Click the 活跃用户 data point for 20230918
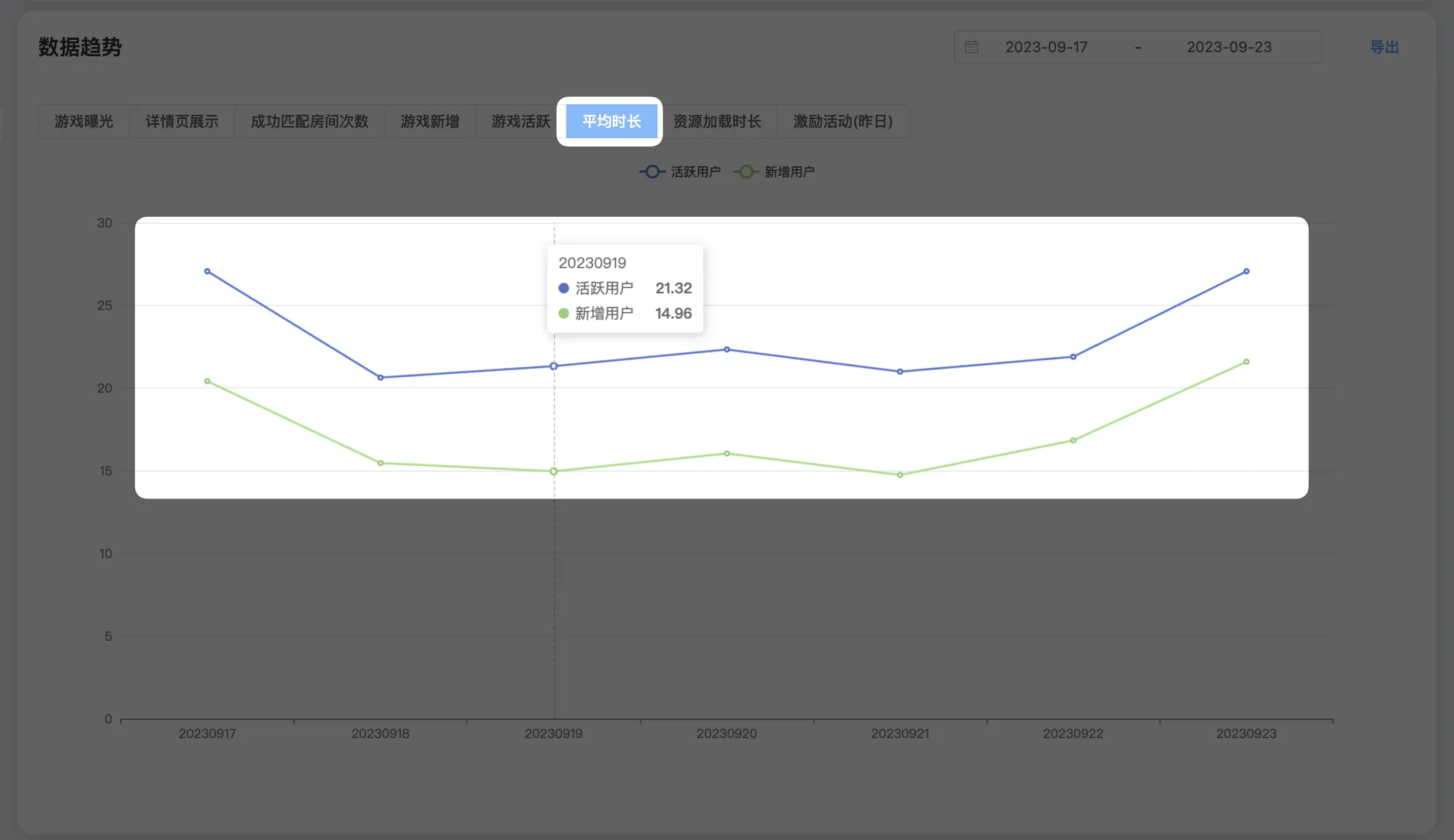The image size is (1454, 840). [x=380, y=377]
